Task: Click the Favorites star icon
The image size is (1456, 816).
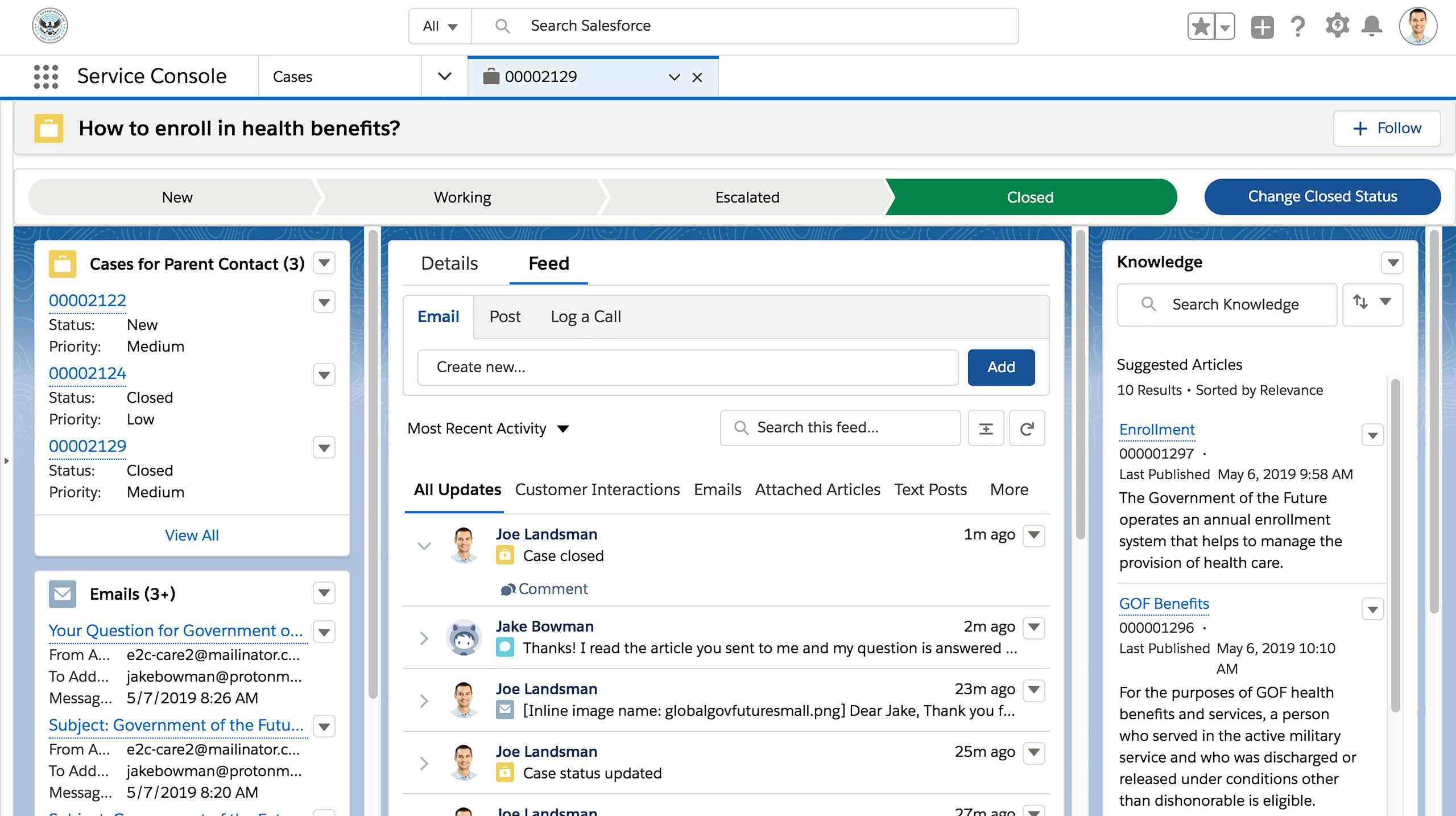Action: [1201, 26]
